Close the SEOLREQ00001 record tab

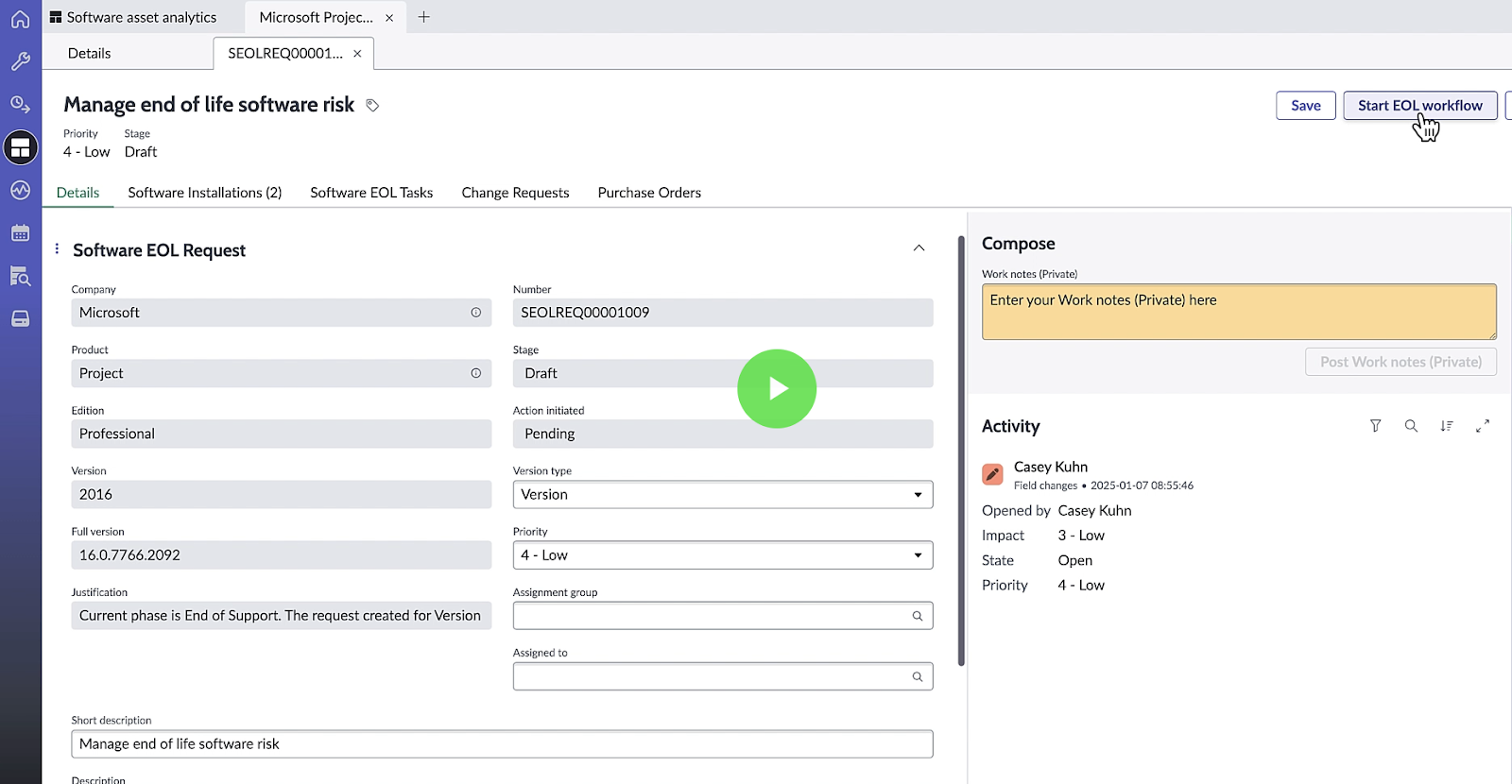(357, 54)
